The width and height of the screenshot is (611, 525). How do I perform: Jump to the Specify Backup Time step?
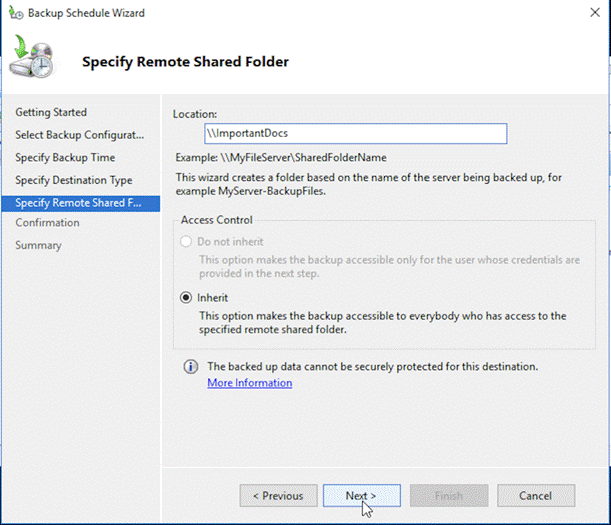pyautogui.click(x=65, y=157)
